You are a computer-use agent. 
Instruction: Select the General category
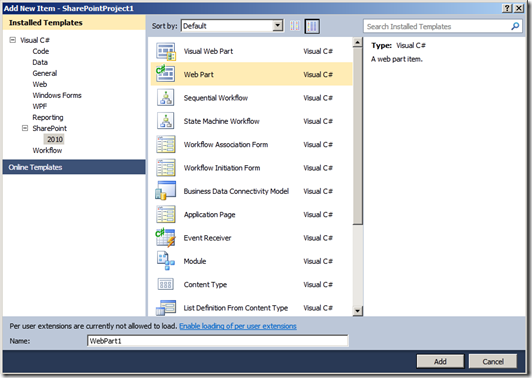tap(45, 73)
